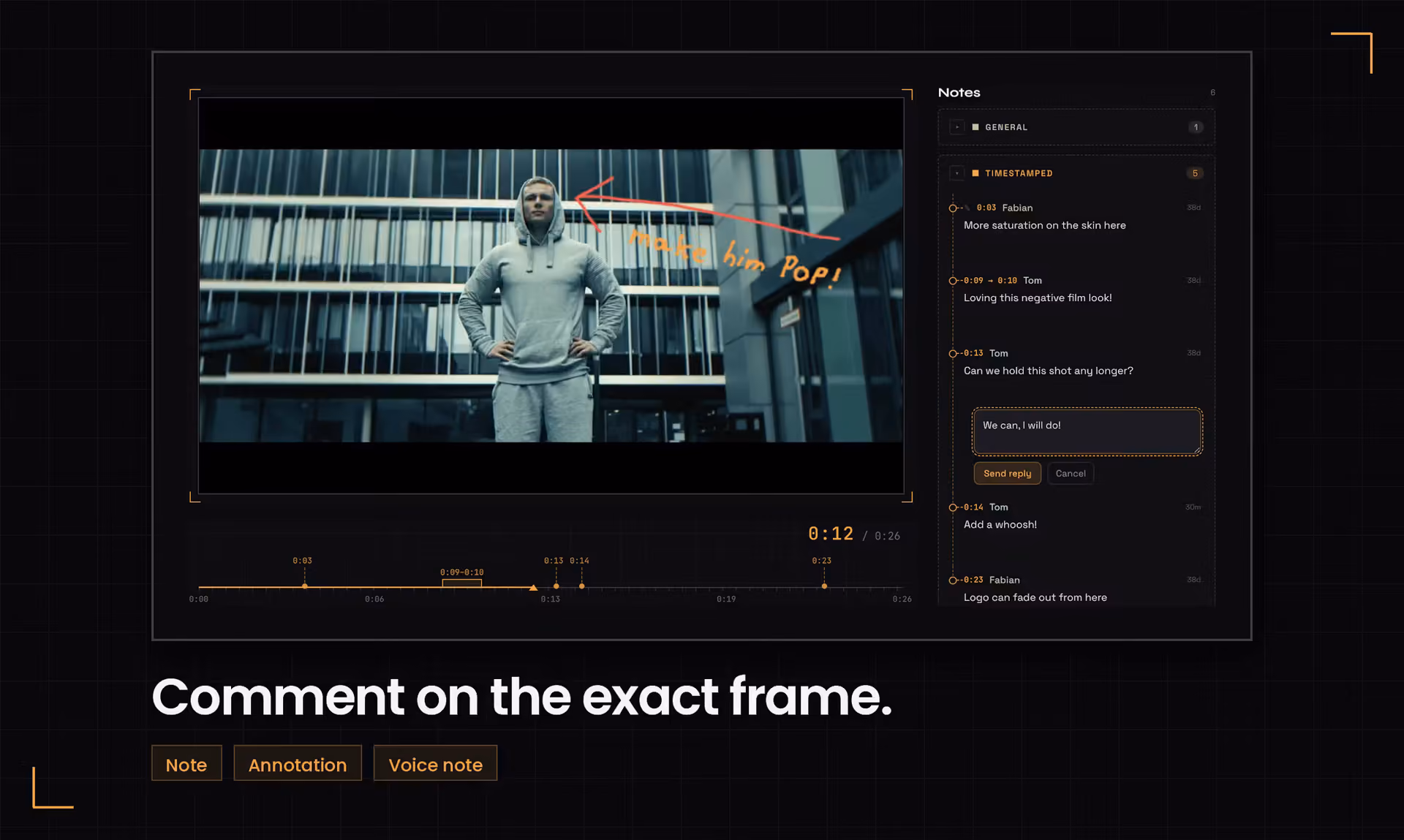Click the total duration 0:26 display
This screenshot has width=1404, height=840.
(887, 536)
